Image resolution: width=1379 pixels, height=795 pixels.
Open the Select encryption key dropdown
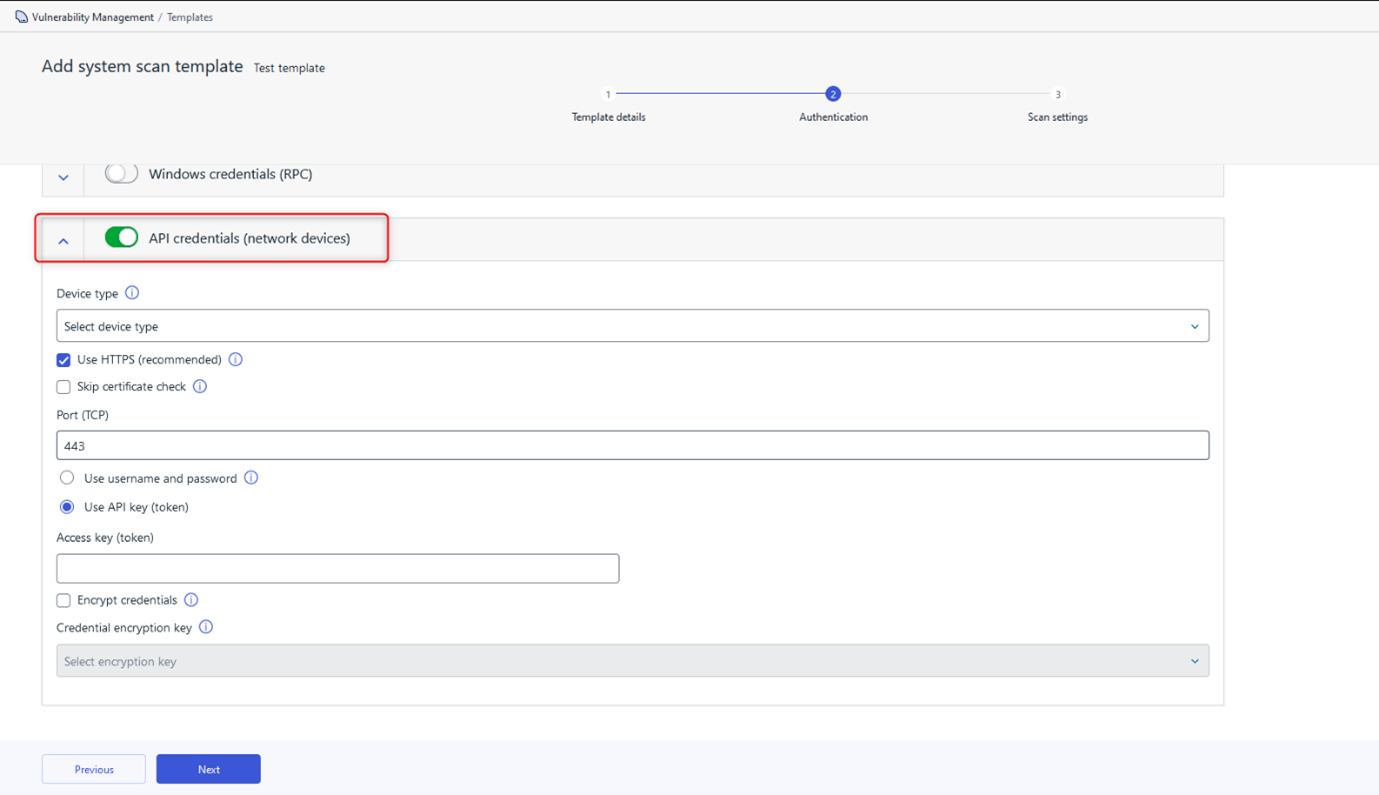click(x=632, y=661)
